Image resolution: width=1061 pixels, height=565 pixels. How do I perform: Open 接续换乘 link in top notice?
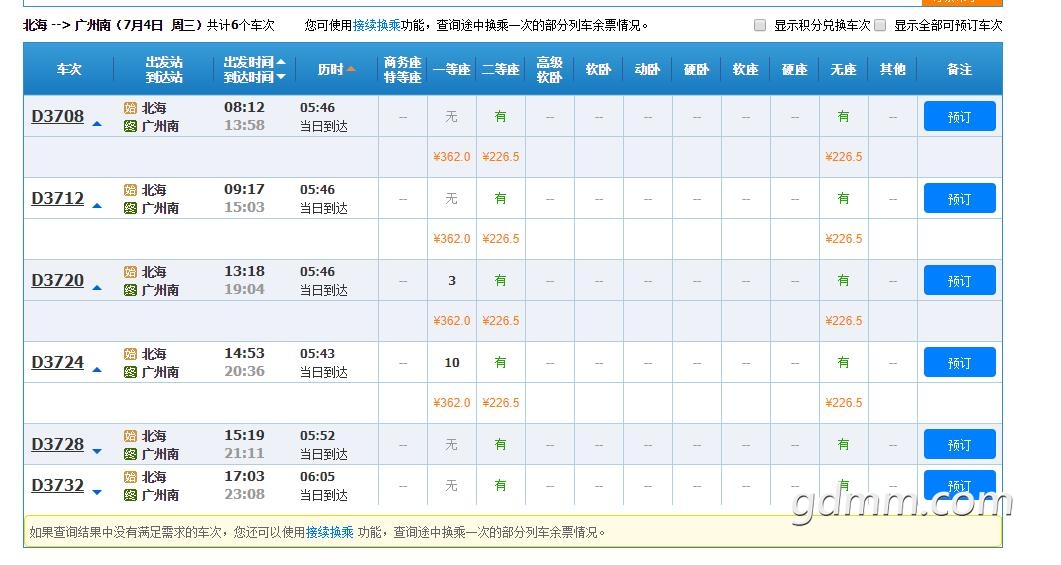pos(376,25)
